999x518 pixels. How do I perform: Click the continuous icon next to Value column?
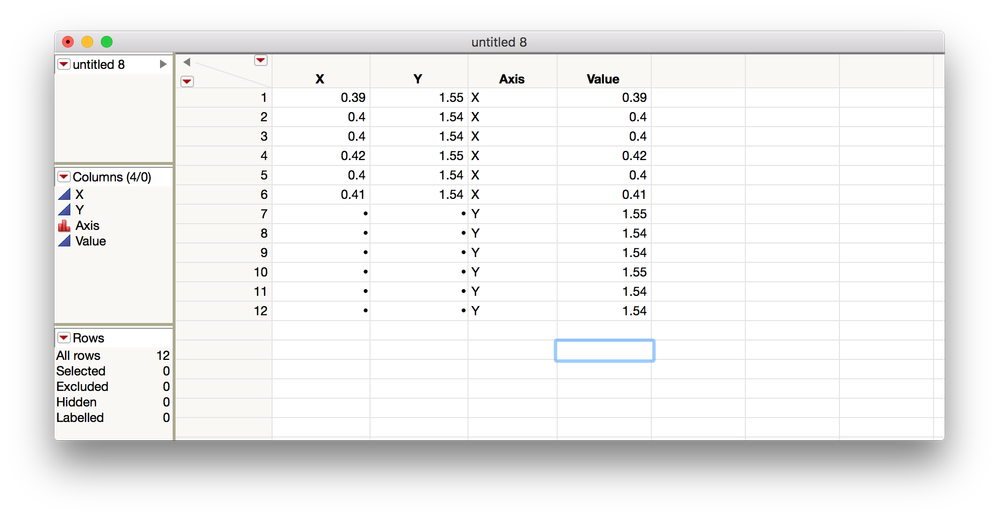(64, 241)
